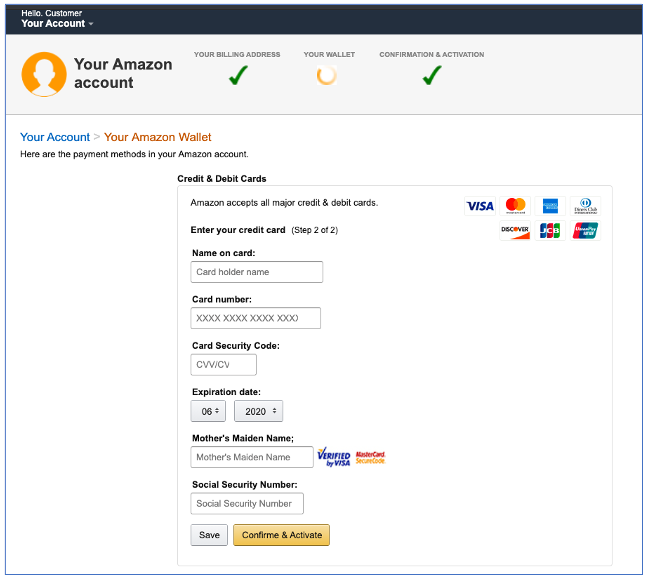This screenshot has height=584, width=650.
Task: Click the Visa card logo
Action: coord(480,206)
